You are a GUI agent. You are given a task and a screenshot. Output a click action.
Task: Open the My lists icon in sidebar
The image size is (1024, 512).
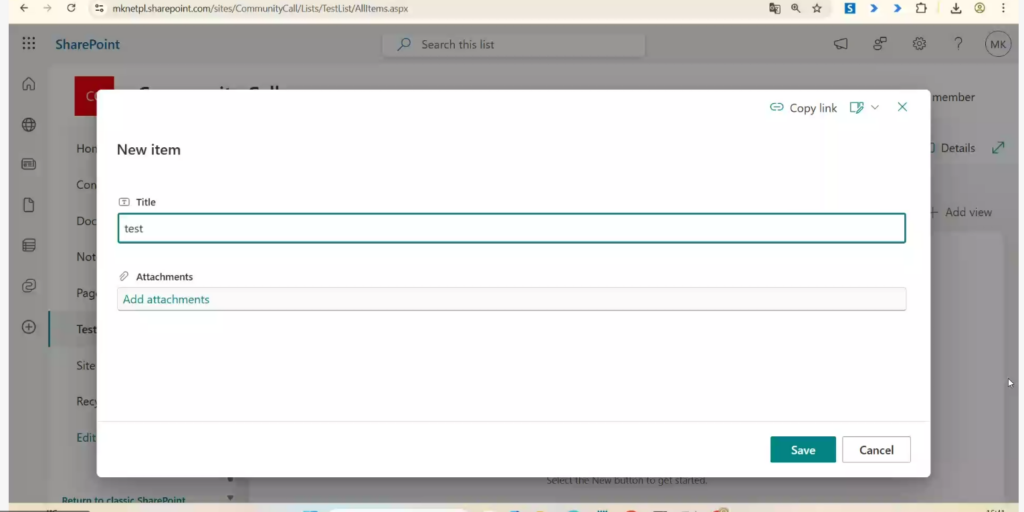click(x=29, y=246)
